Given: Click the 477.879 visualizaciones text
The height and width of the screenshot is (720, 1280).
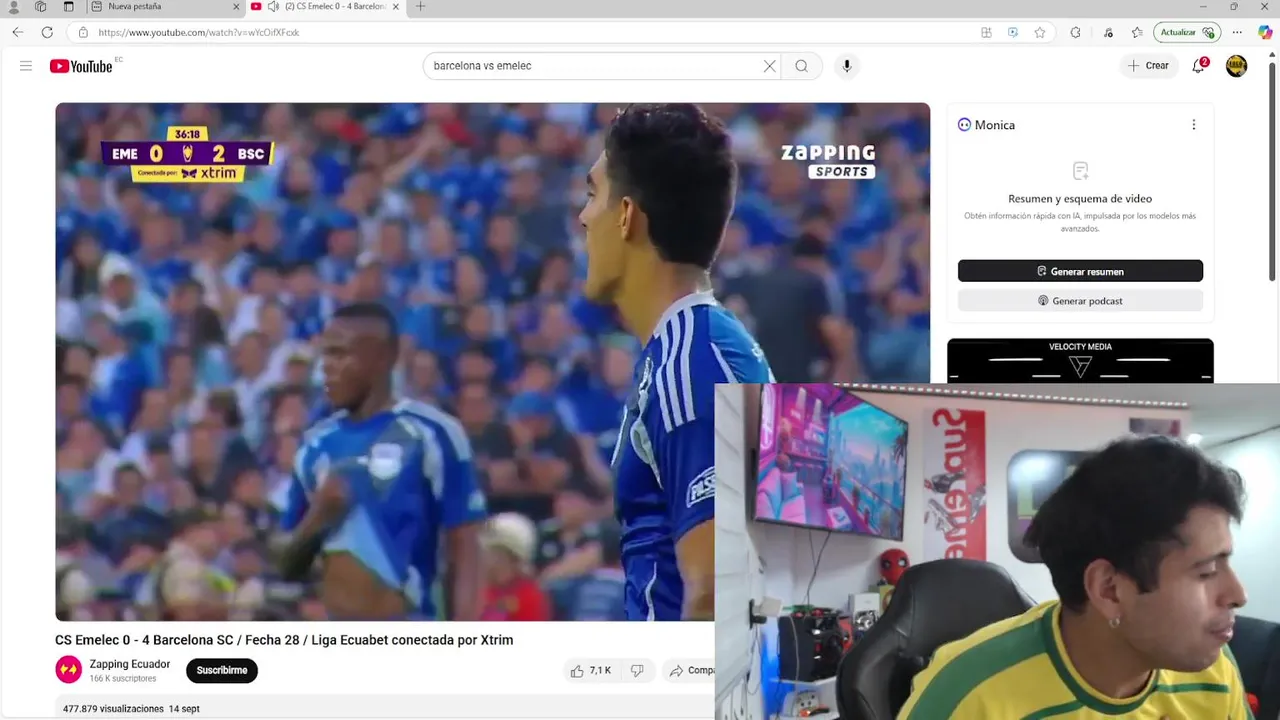Looking at the screenshot, I should tap(113, 709).
